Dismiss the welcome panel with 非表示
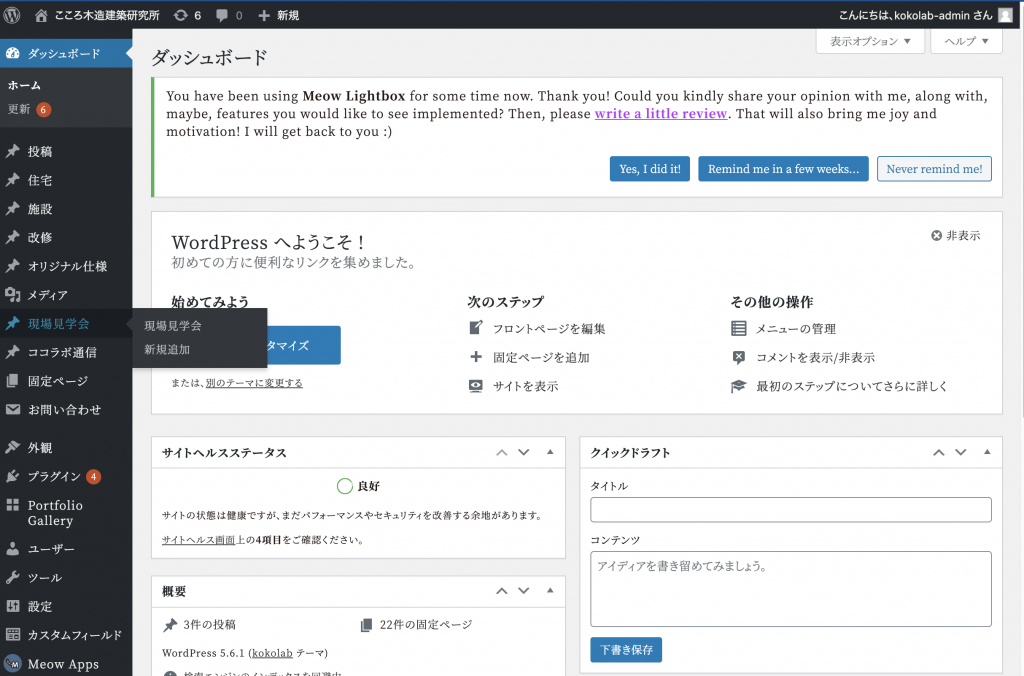 coord(955,236)
